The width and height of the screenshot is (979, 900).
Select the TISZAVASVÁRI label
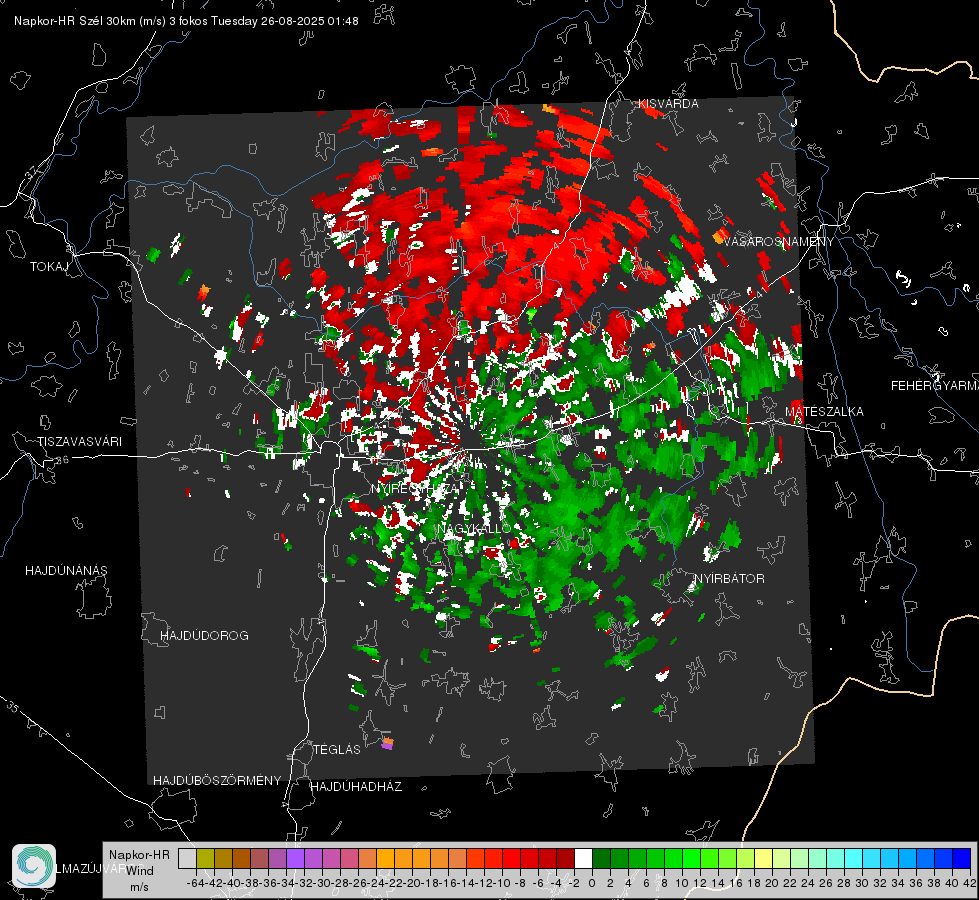click(79, 442)
